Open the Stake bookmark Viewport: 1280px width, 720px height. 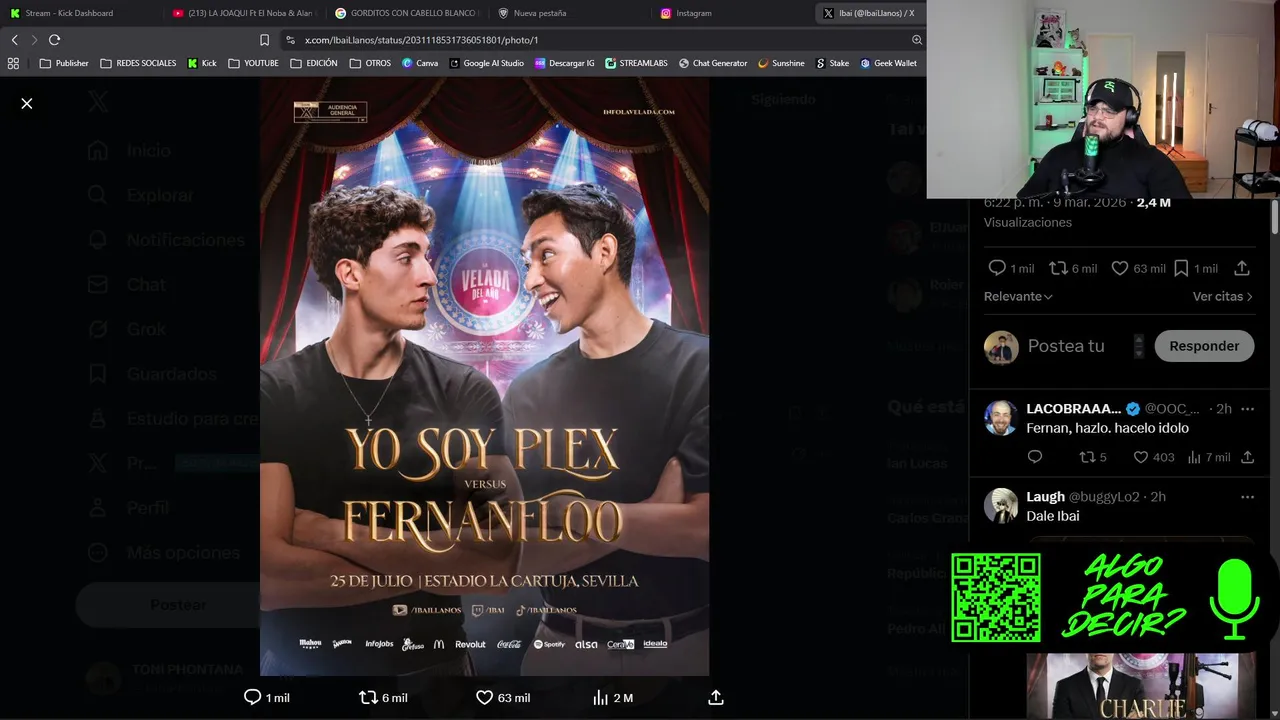point(832,63)
